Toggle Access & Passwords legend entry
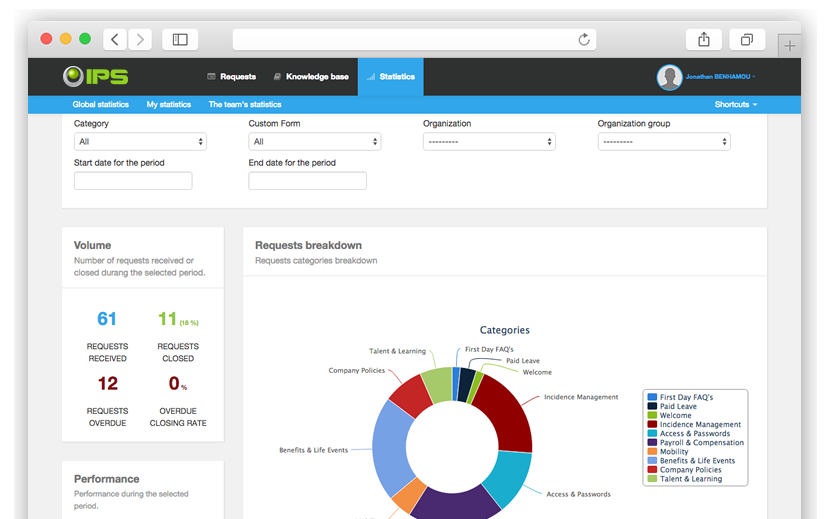The height and width of the screenshot is (519, 829). point(689,433)
